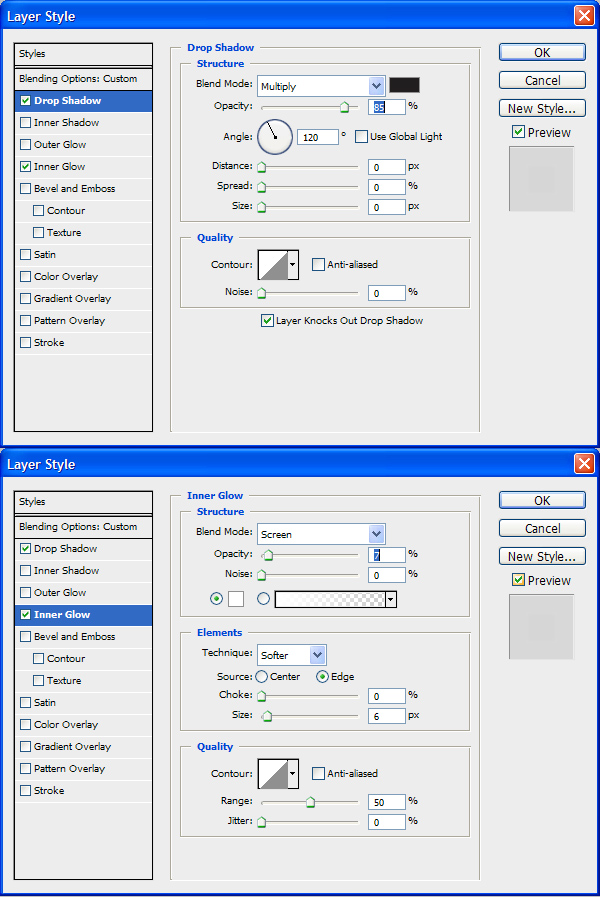The height and width of the screenshot is (897, 600).
Task: Toggle Layer Knocks Out Drop Shadow
Action: tap(267, 320)
